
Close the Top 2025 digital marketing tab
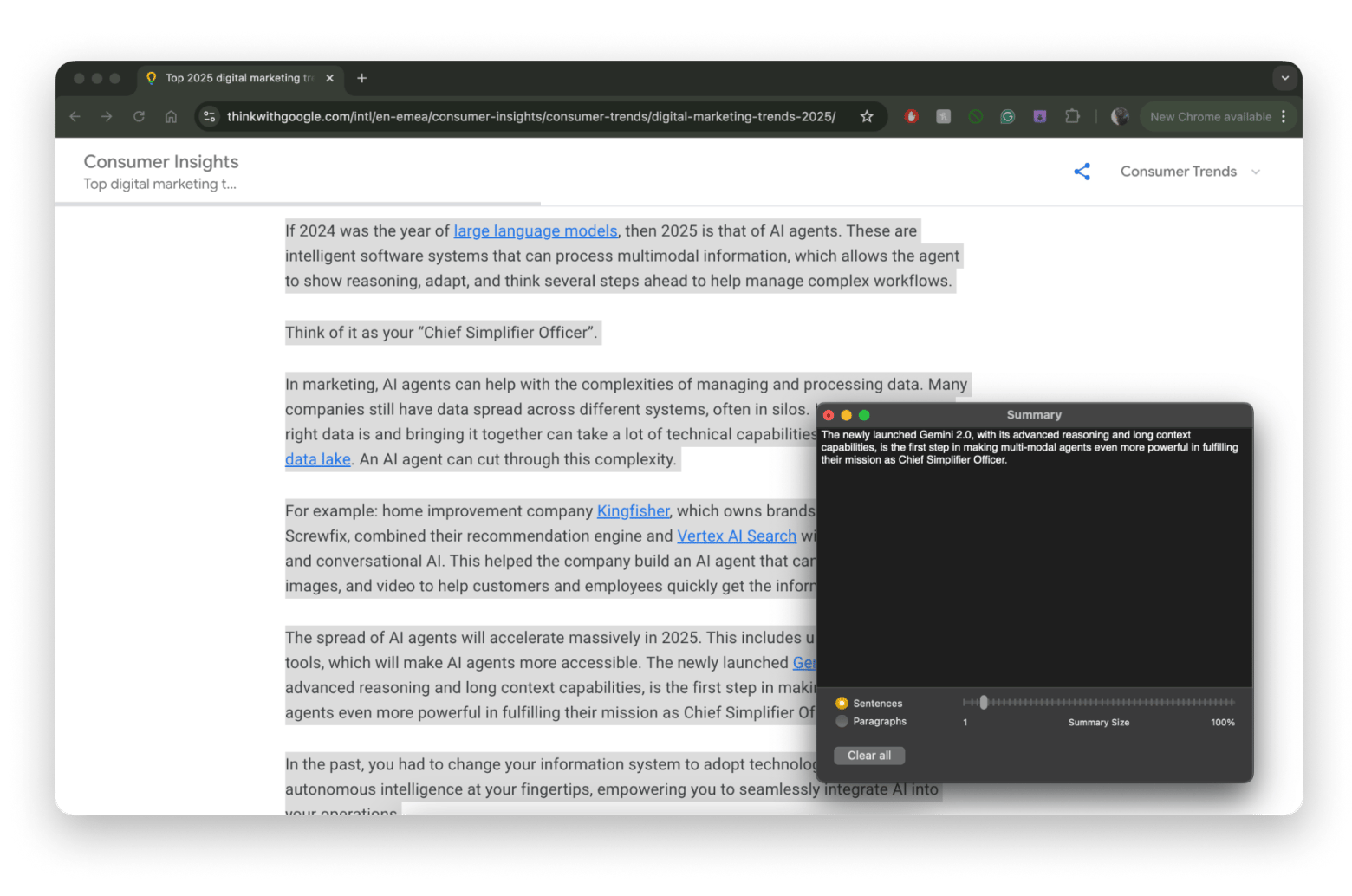tap(329, 78)
